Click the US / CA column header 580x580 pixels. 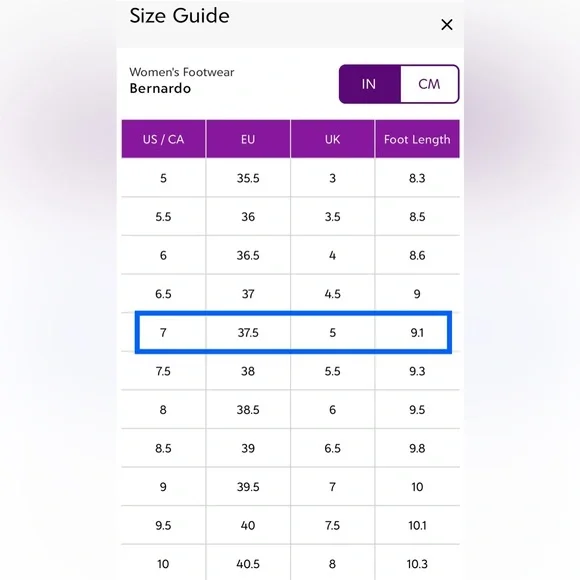pyautogui.click(x=163, y=139)
